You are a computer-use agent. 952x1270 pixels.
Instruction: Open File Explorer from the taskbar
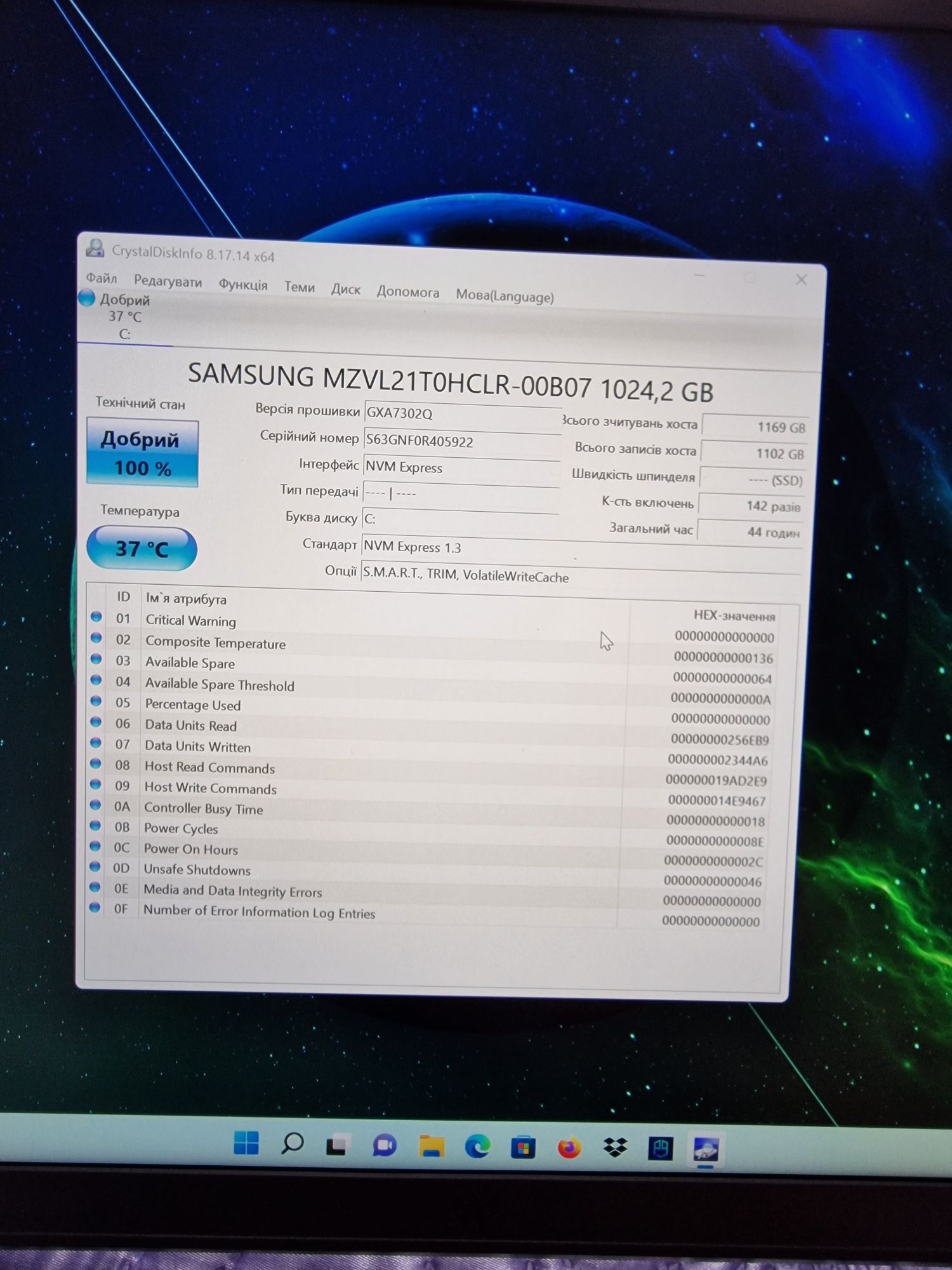(431, 1146)
